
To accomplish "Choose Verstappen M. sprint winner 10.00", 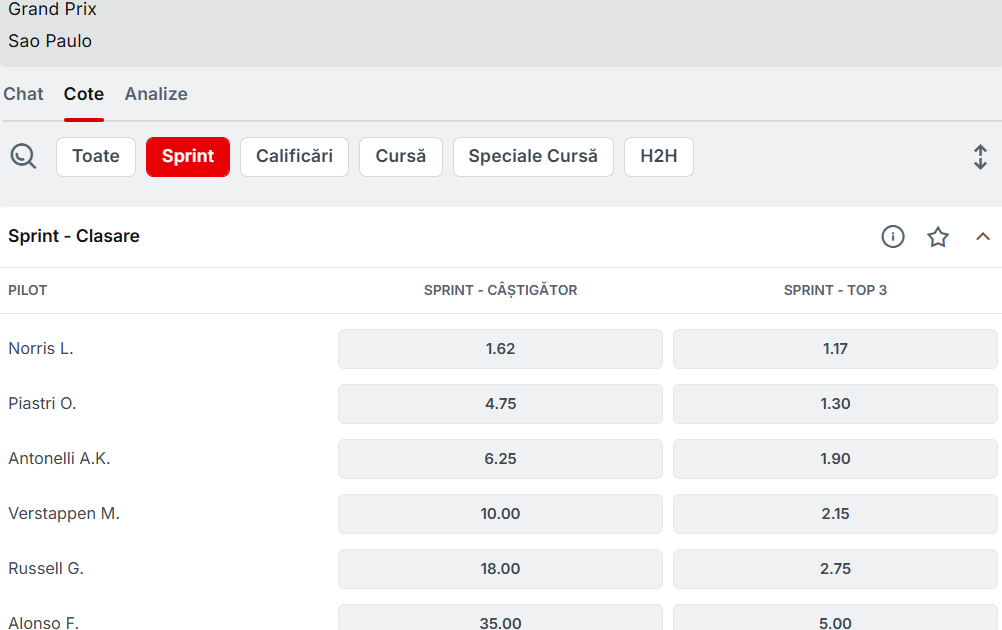I will (500, 514).
